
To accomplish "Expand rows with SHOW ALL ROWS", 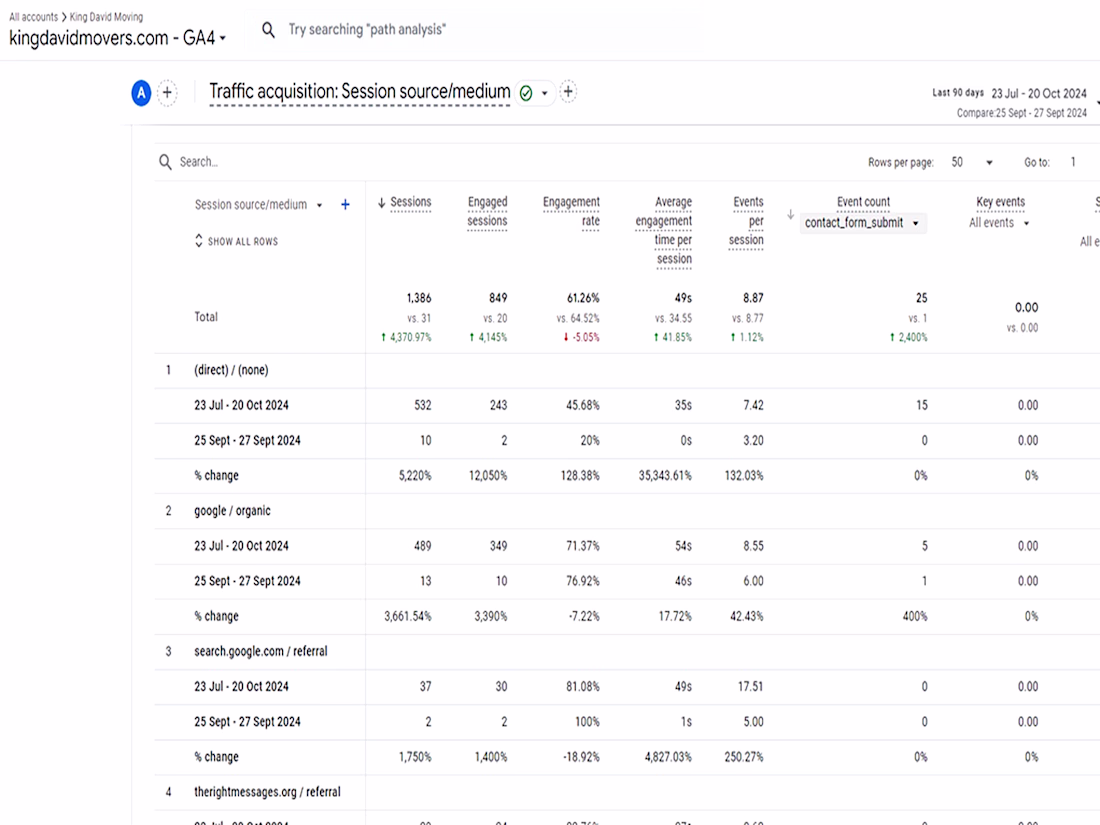I will [x=236, y=241].
